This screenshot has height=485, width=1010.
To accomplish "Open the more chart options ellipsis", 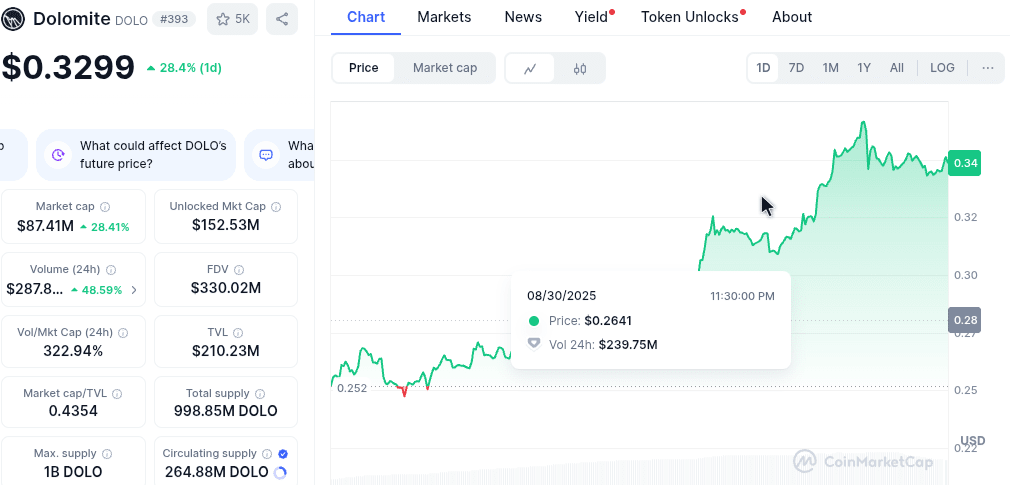I will (x=988, y=68).
